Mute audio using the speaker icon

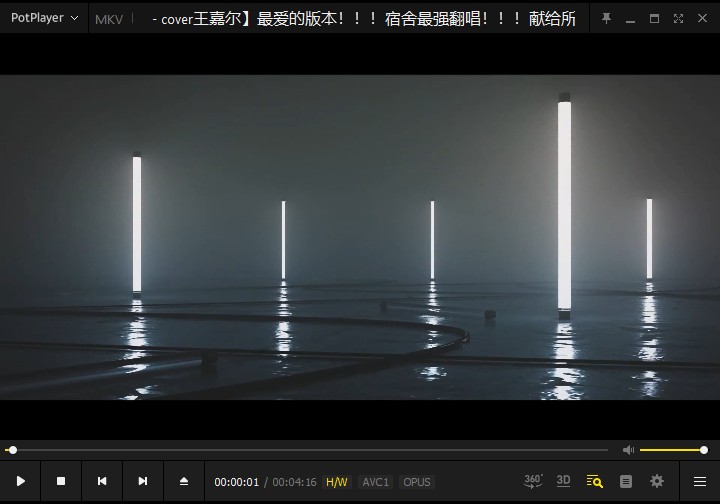628,450
